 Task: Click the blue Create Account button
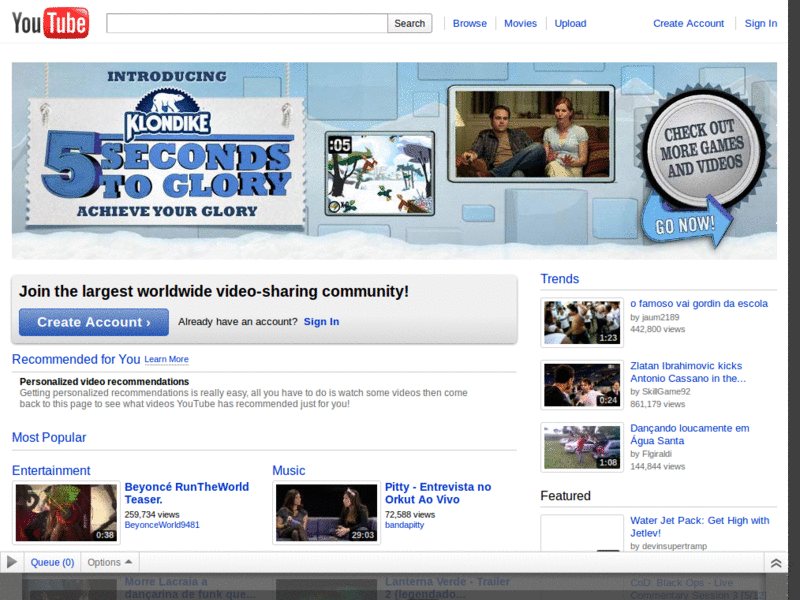pos(94,322)
